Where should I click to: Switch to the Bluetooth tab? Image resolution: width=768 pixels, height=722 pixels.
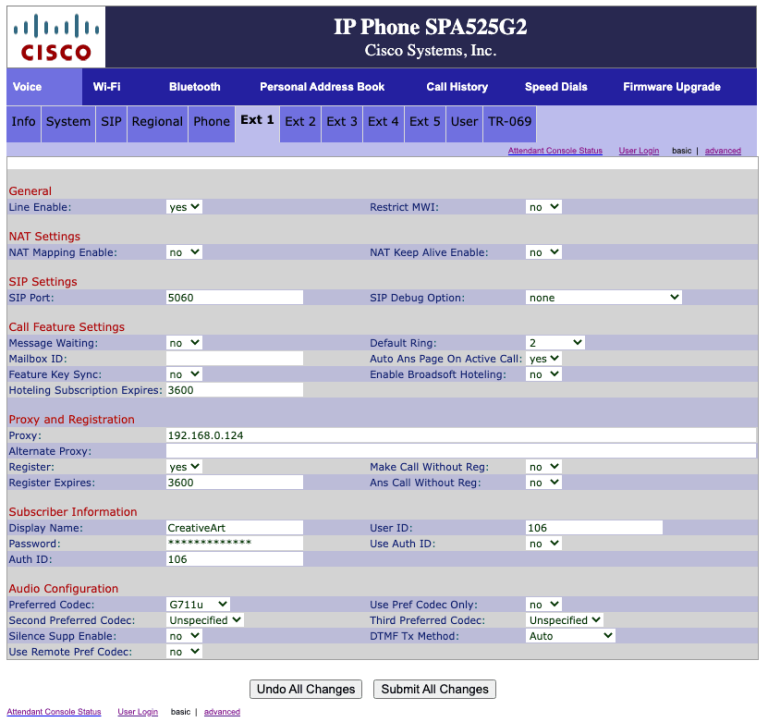[x=194, y=87]
